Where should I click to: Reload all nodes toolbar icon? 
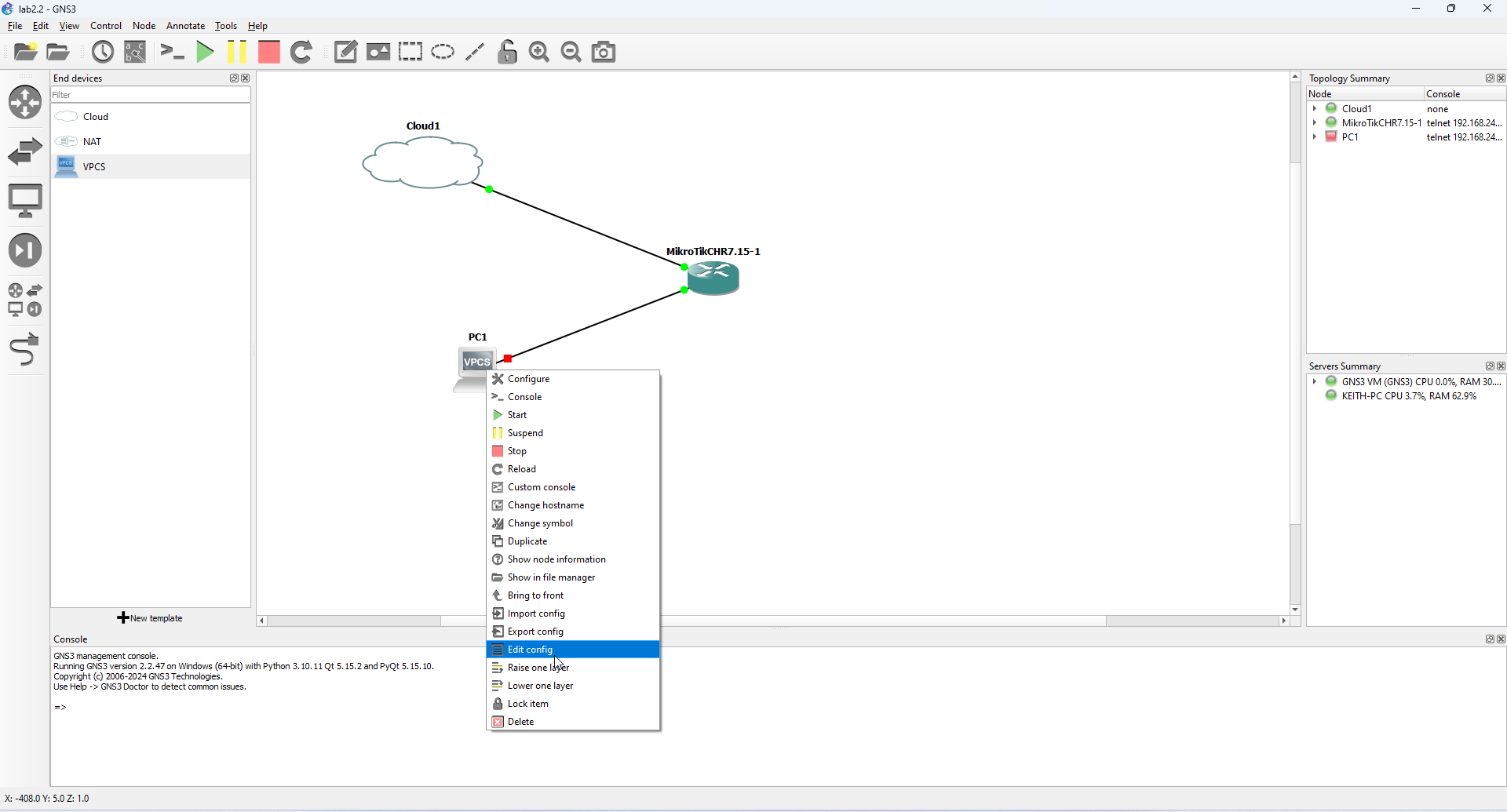click(301, 52)
